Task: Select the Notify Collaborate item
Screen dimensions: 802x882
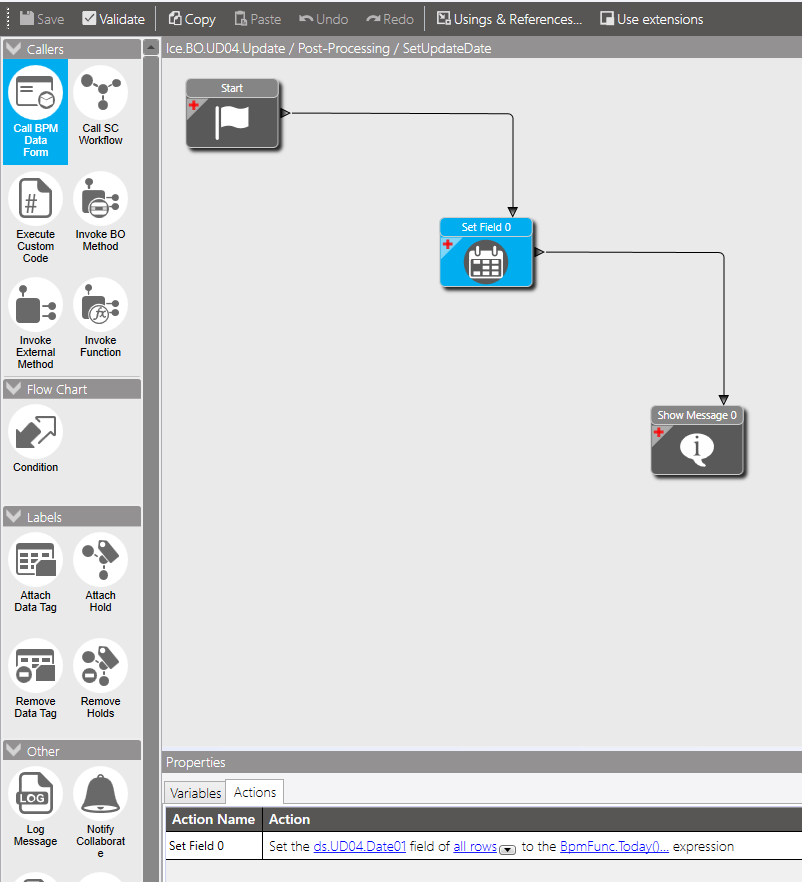Action: 100,813
